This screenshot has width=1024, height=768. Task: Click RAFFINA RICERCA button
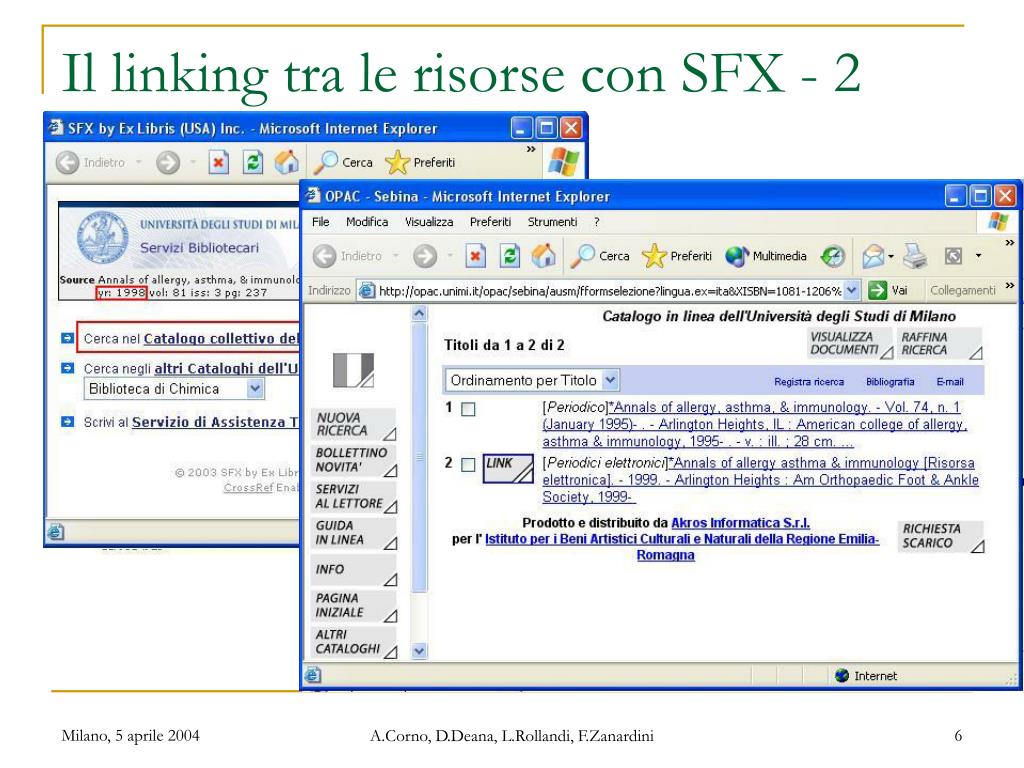[941, 344]
